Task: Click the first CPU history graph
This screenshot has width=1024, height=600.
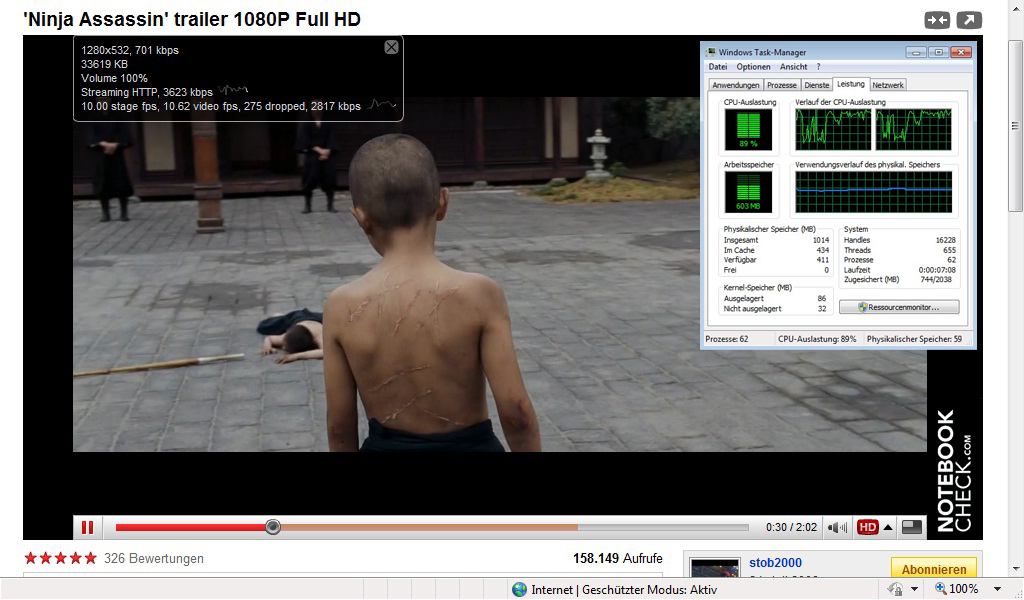Action: (x=833, y=129)
